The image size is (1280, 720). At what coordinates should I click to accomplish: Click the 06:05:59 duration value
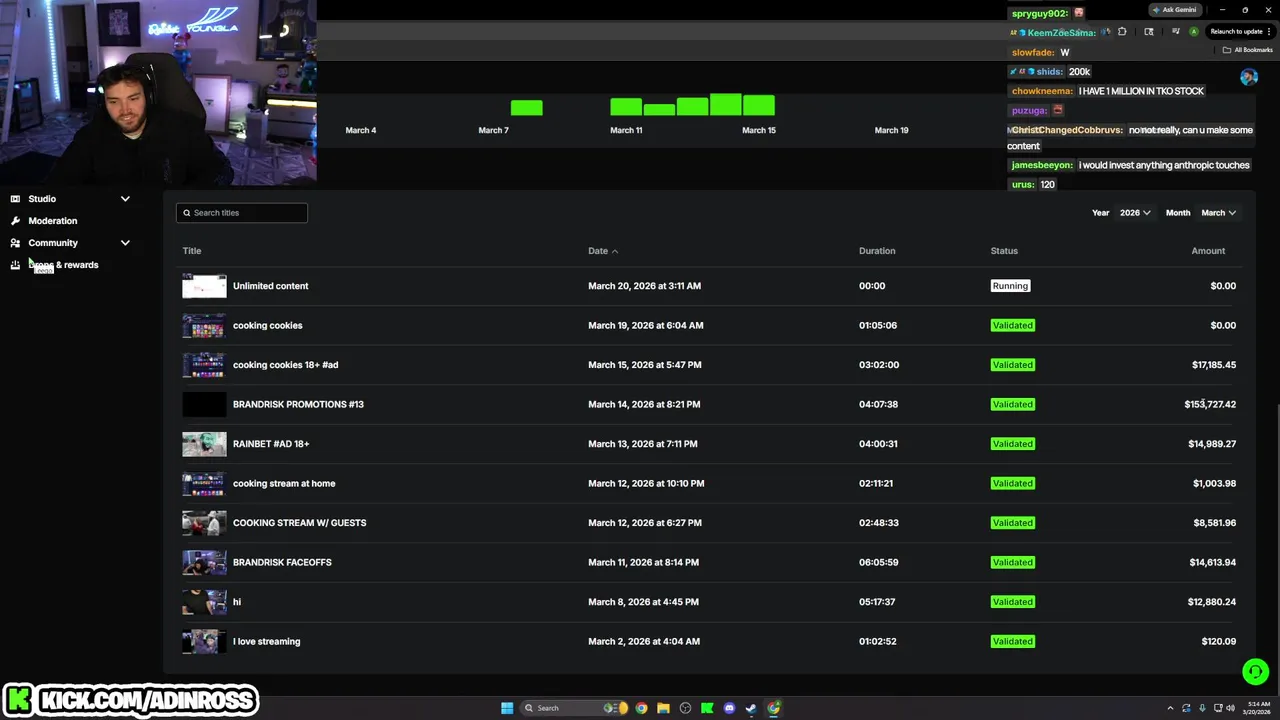879,562
